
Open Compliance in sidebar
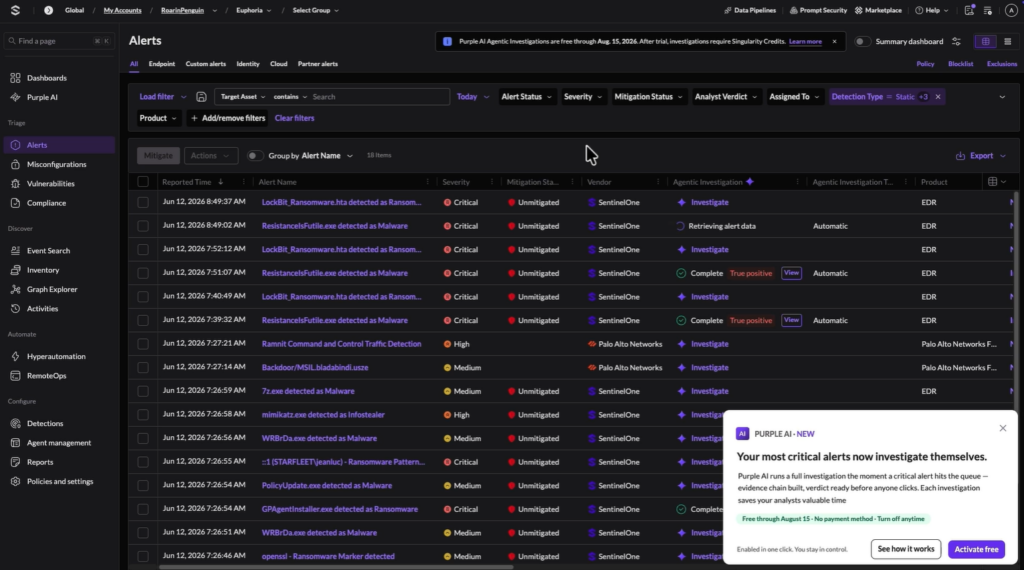(46, 203)
